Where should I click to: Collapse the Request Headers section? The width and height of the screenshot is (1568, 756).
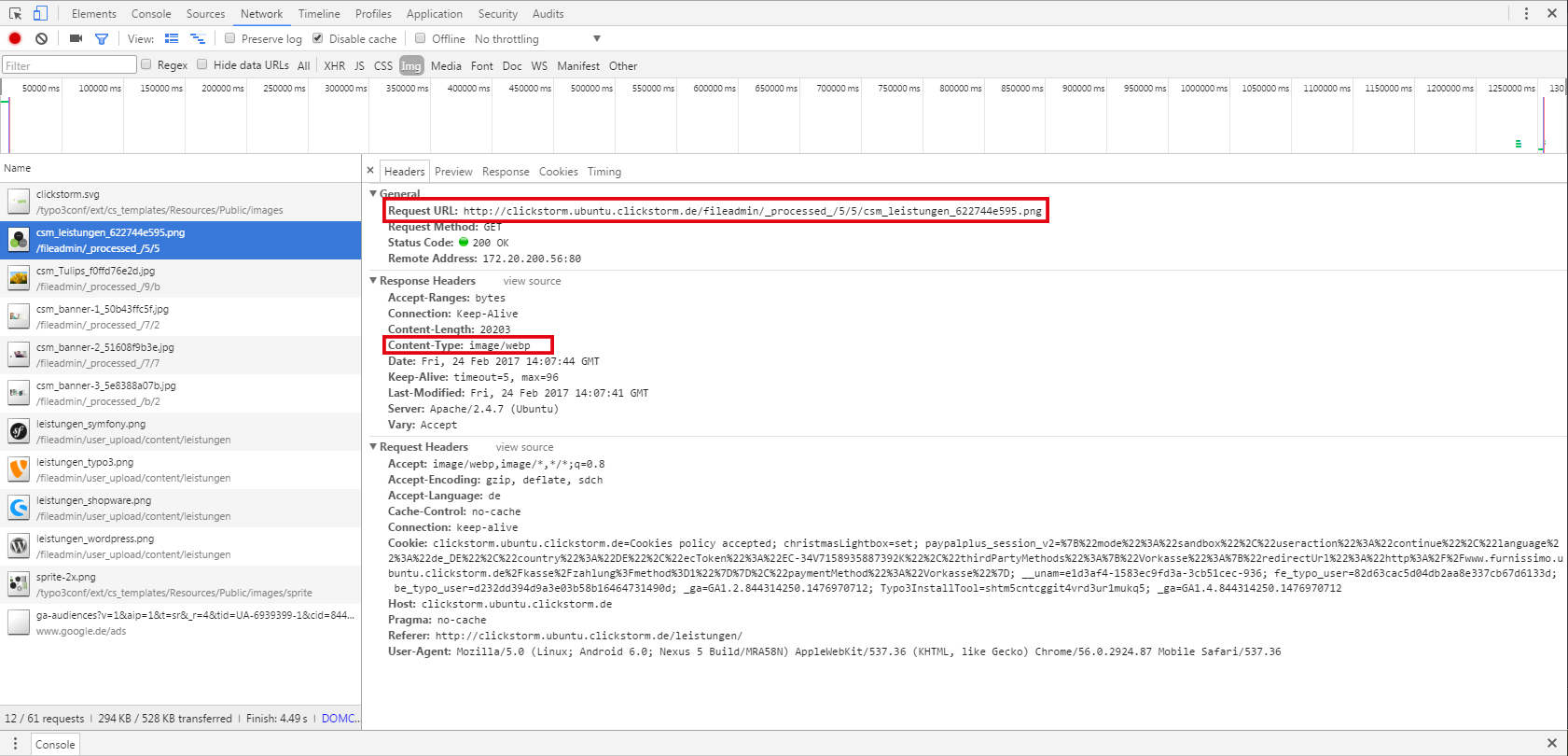[374, 446]
